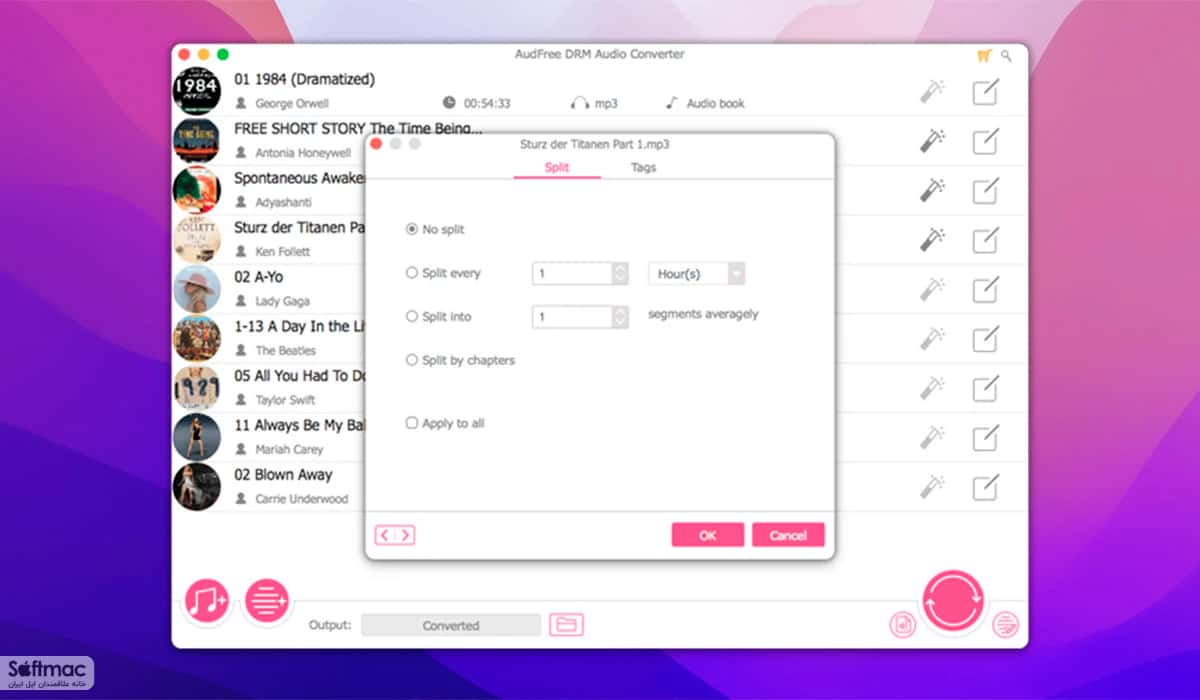
Task: Click the next track arrow in dialog
Action: click(x=404, y=535)
